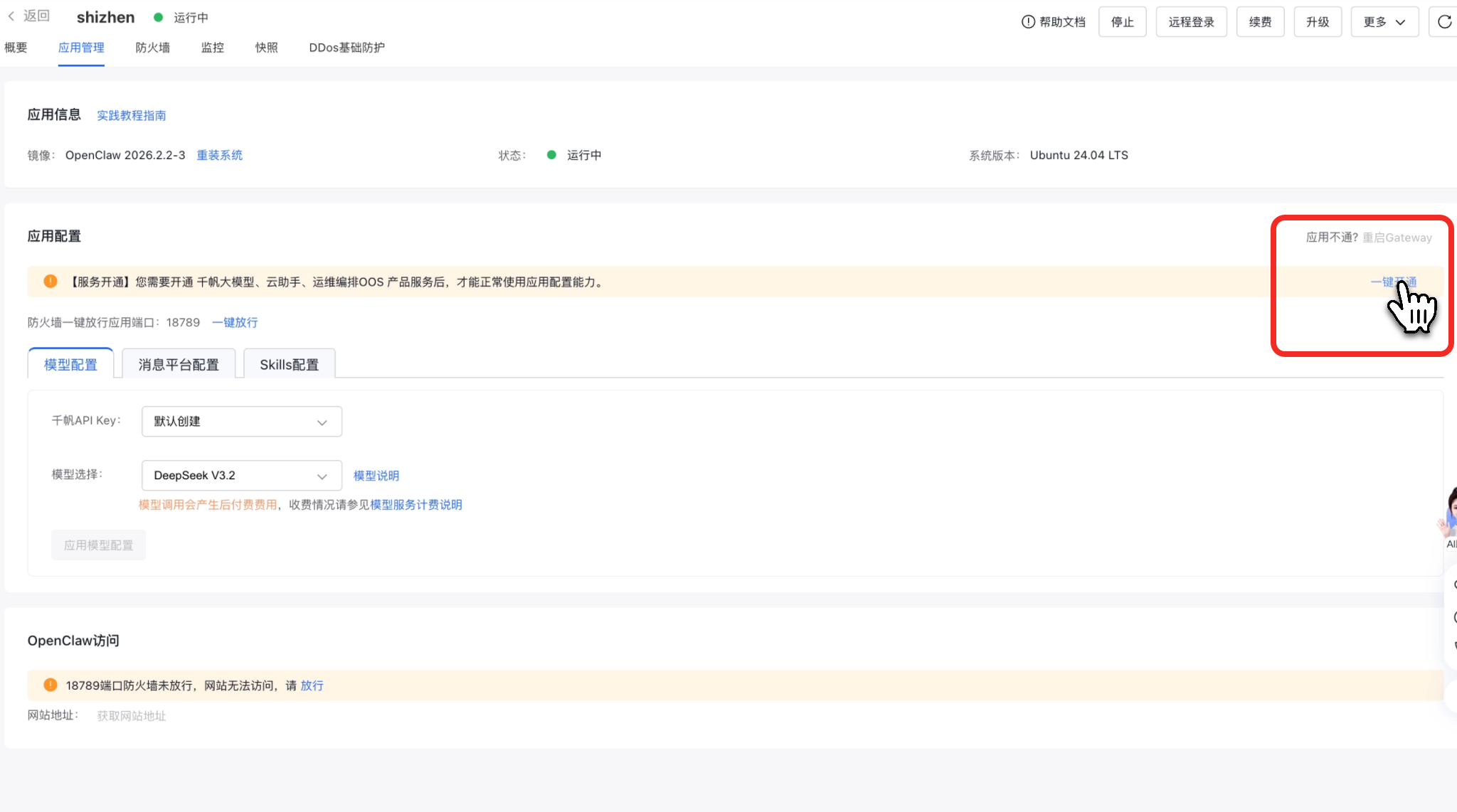
Task: Open help docs via question icon
Action: coord(1028,22)
